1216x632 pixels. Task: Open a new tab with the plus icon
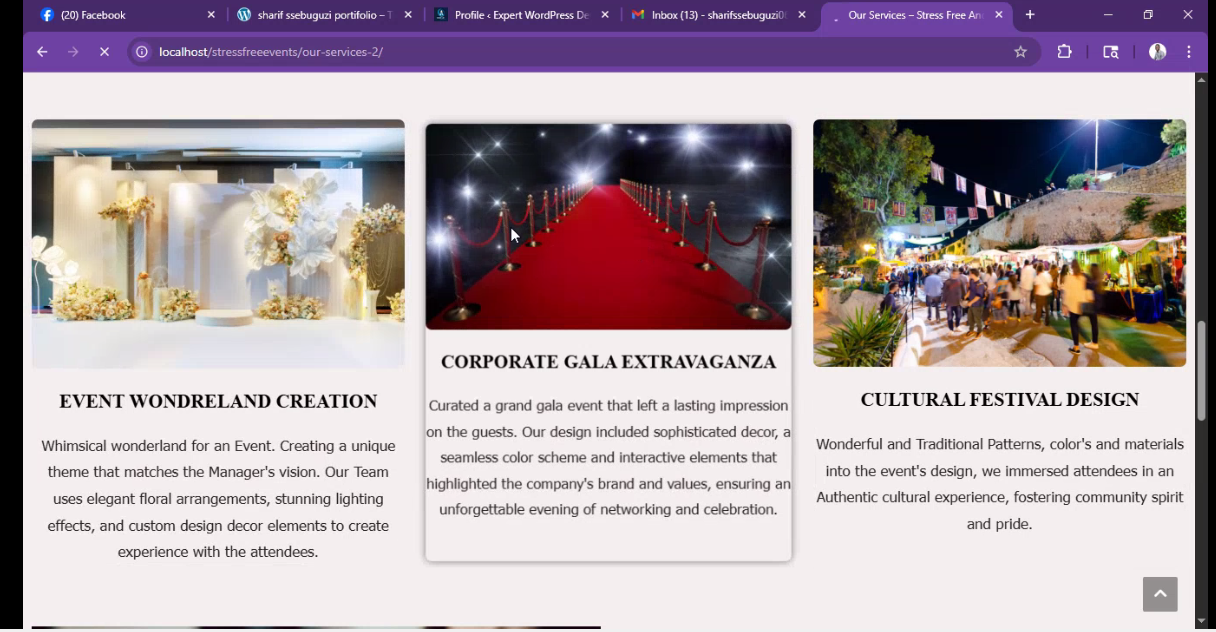point(1030,15)
